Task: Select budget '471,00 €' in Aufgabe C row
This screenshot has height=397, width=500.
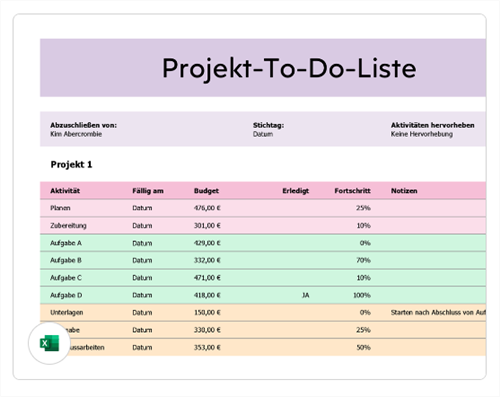Action: pos(207,278)
